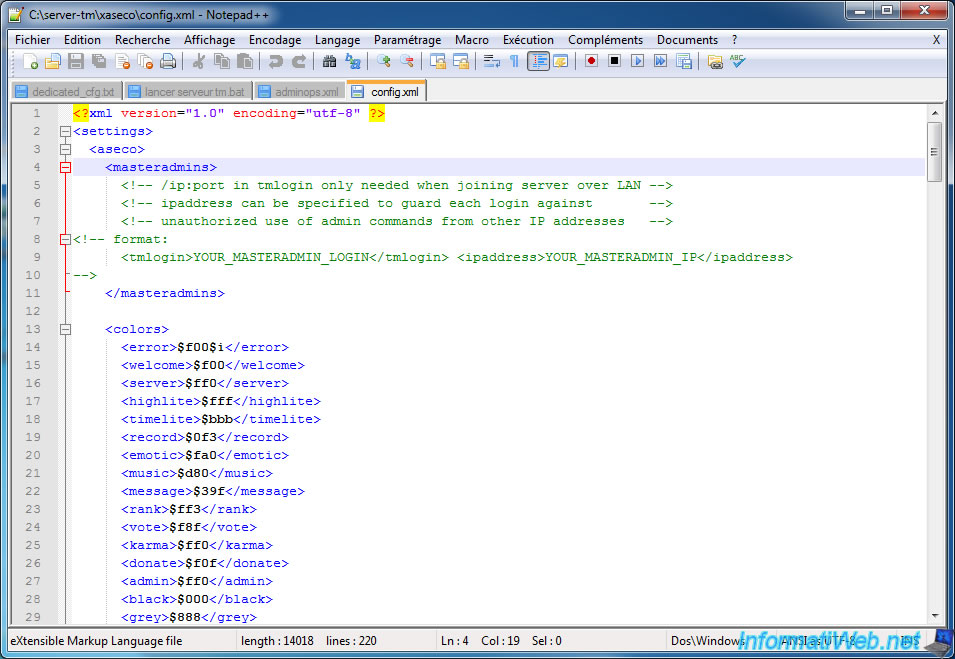955x659 pixels.
Task: Save all open files
Action: (x=96, y=61)
